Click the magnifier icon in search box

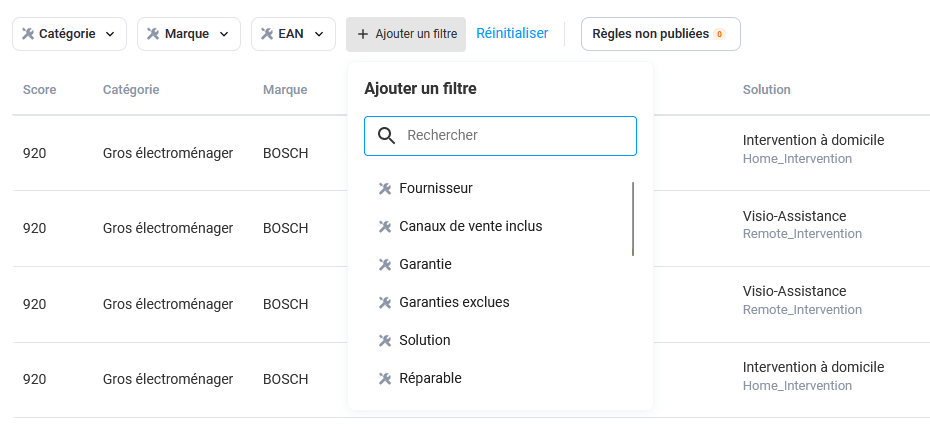[386, 136]
